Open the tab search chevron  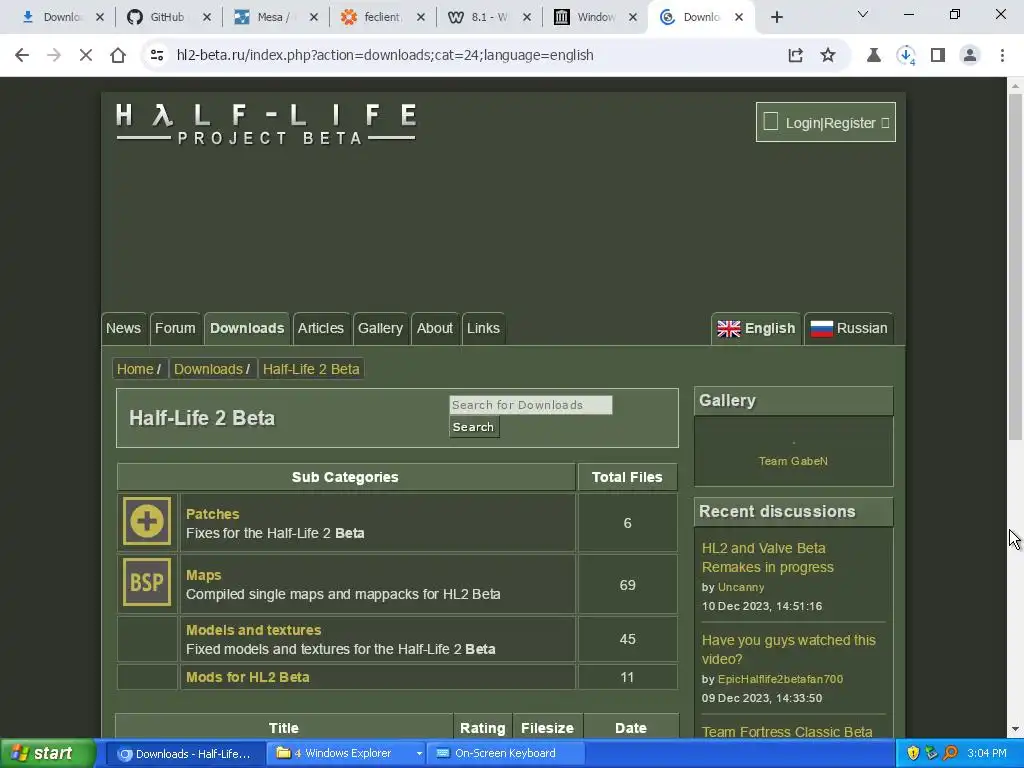click(863, 14)
